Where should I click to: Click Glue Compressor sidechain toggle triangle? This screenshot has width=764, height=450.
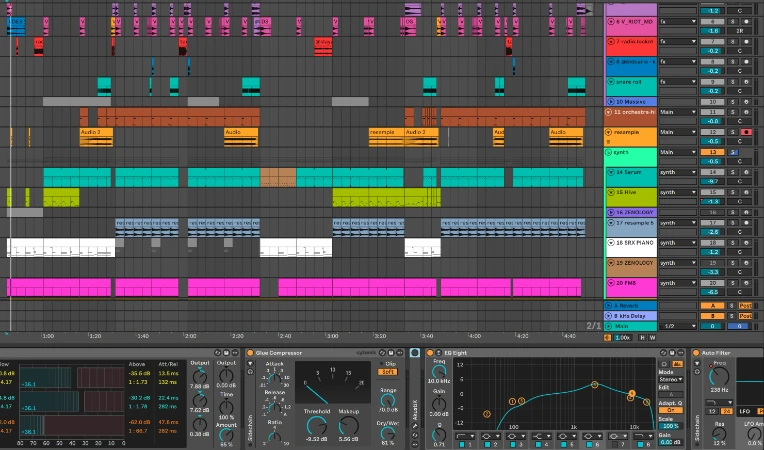[250, 363]
